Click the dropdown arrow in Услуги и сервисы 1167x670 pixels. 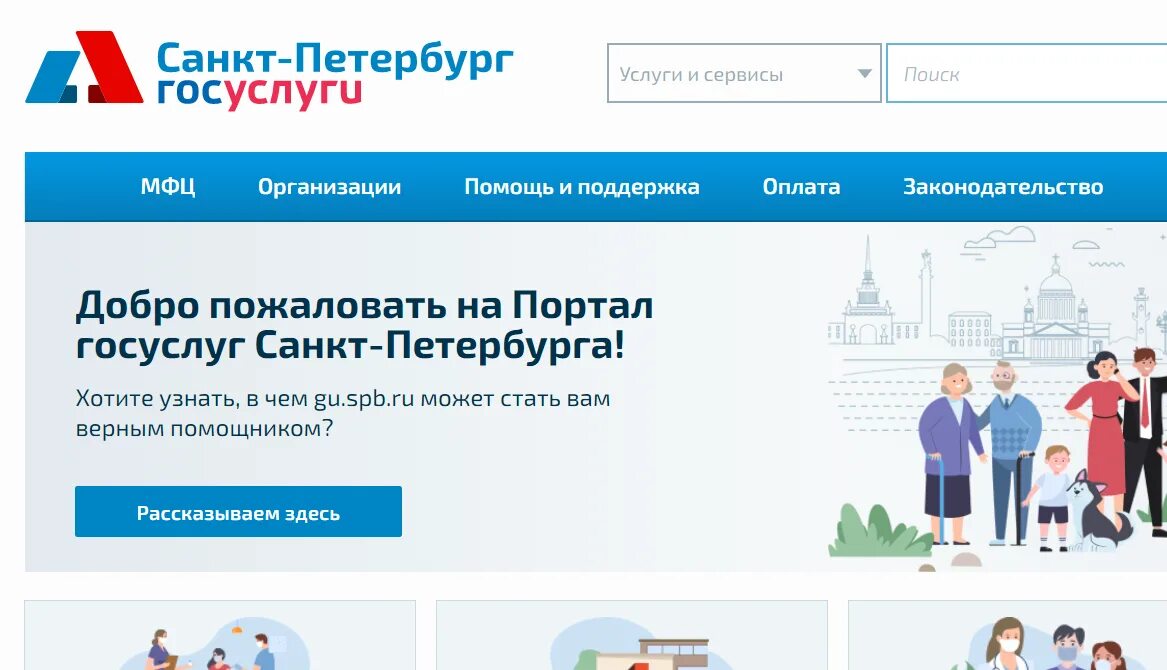pyautogui.click(x=864, y=74)
